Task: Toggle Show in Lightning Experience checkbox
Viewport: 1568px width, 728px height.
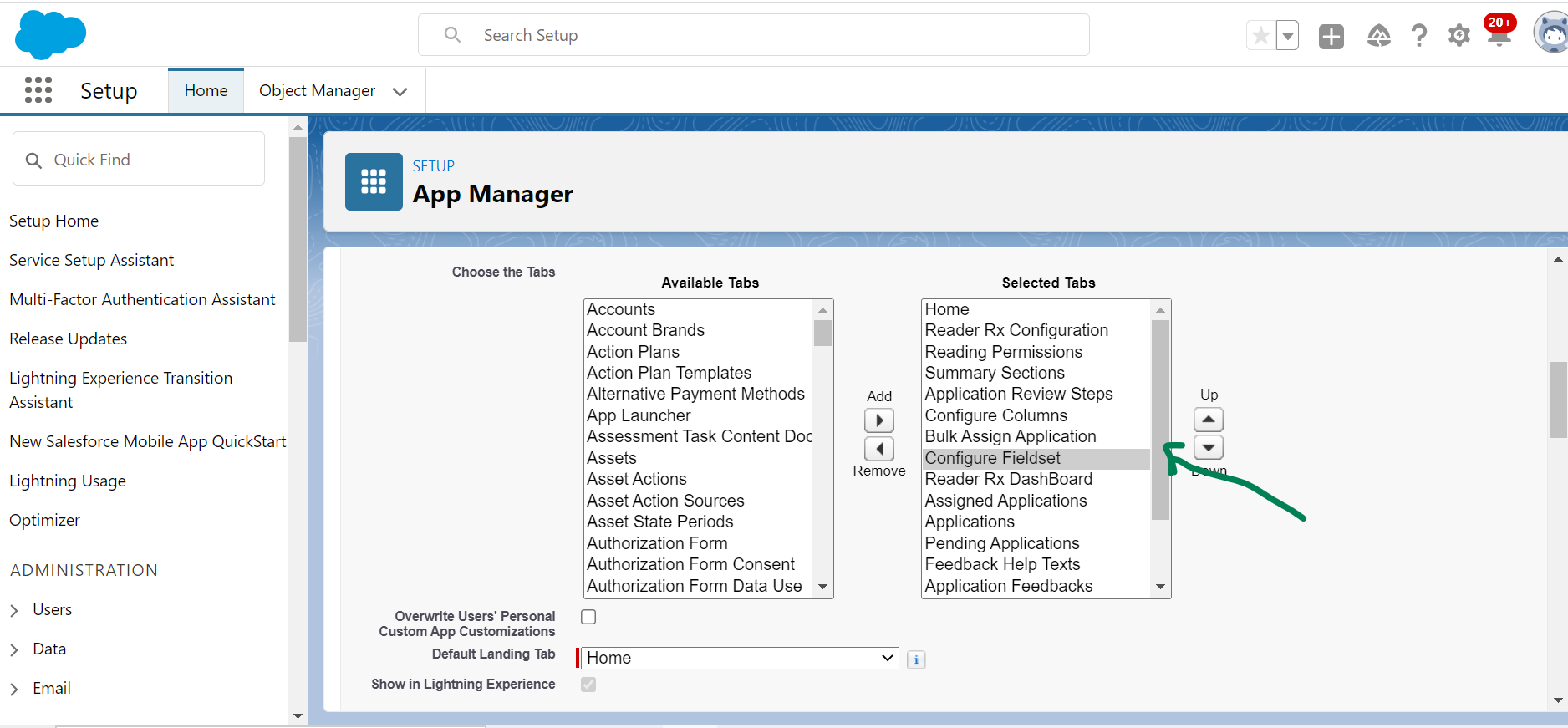Action: point(588,685)
